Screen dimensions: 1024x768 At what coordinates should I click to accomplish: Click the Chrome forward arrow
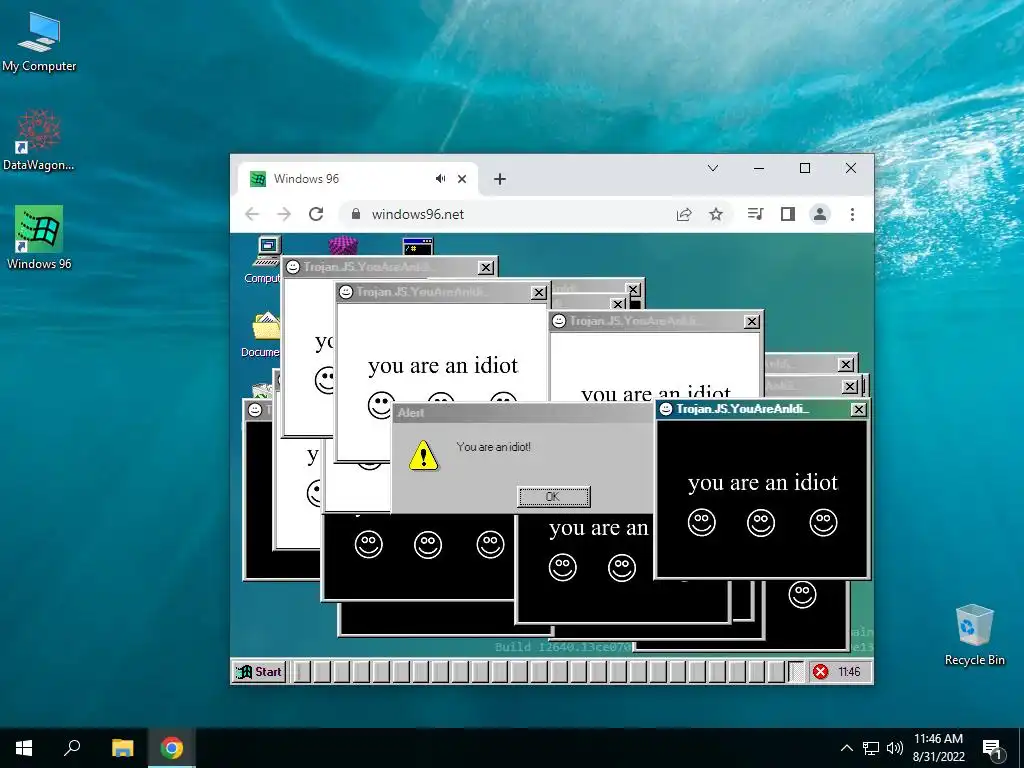(283, 214)
